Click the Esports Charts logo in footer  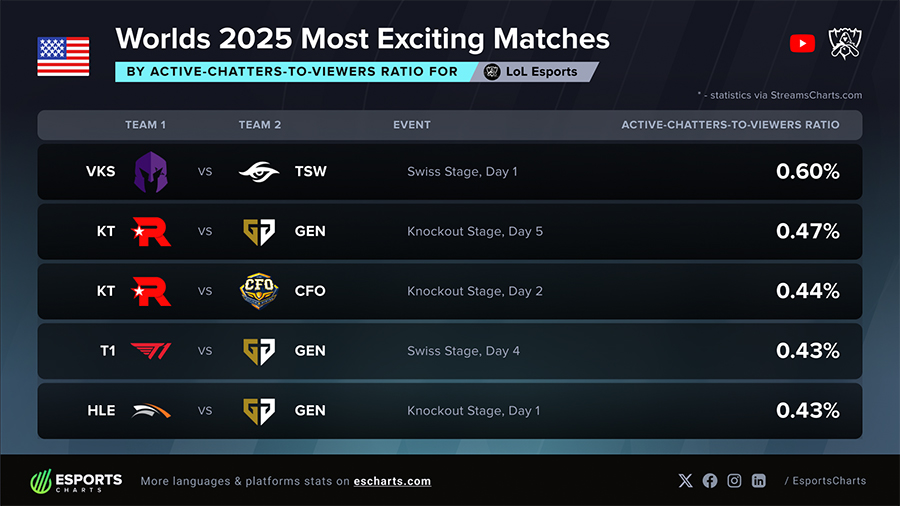point(76,481)
